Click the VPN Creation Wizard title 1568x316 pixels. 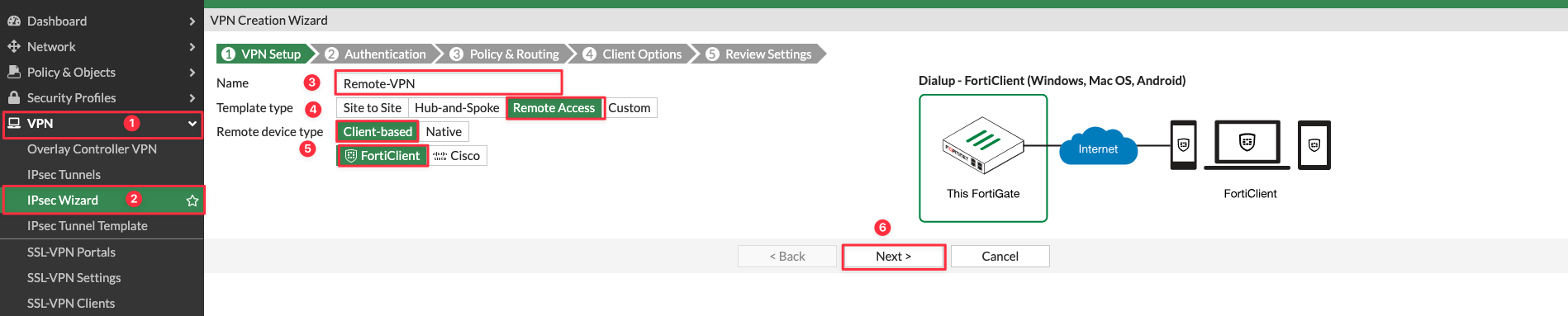pos(268,20)
